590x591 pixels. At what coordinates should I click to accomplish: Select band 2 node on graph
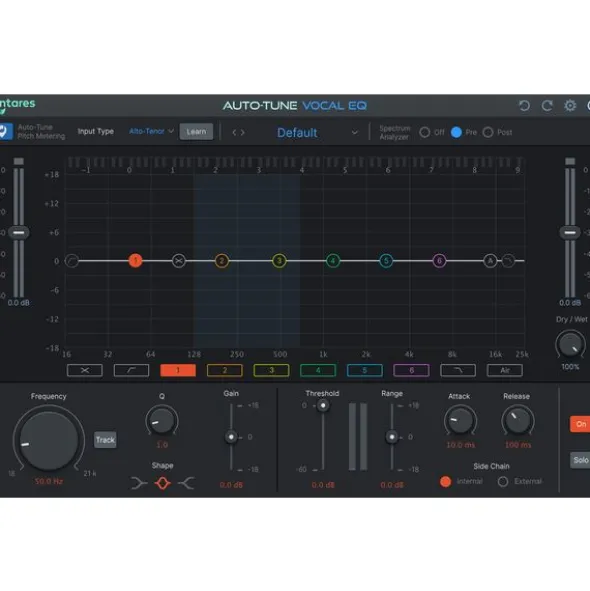click(x=222, y=260)
